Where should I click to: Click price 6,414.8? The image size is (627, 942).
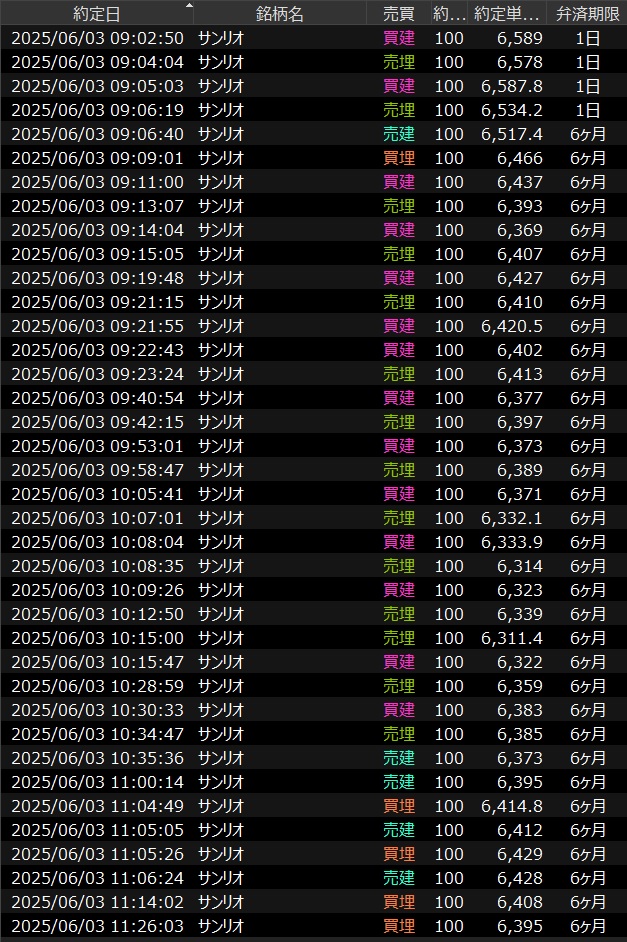click(x=512, y=806)
